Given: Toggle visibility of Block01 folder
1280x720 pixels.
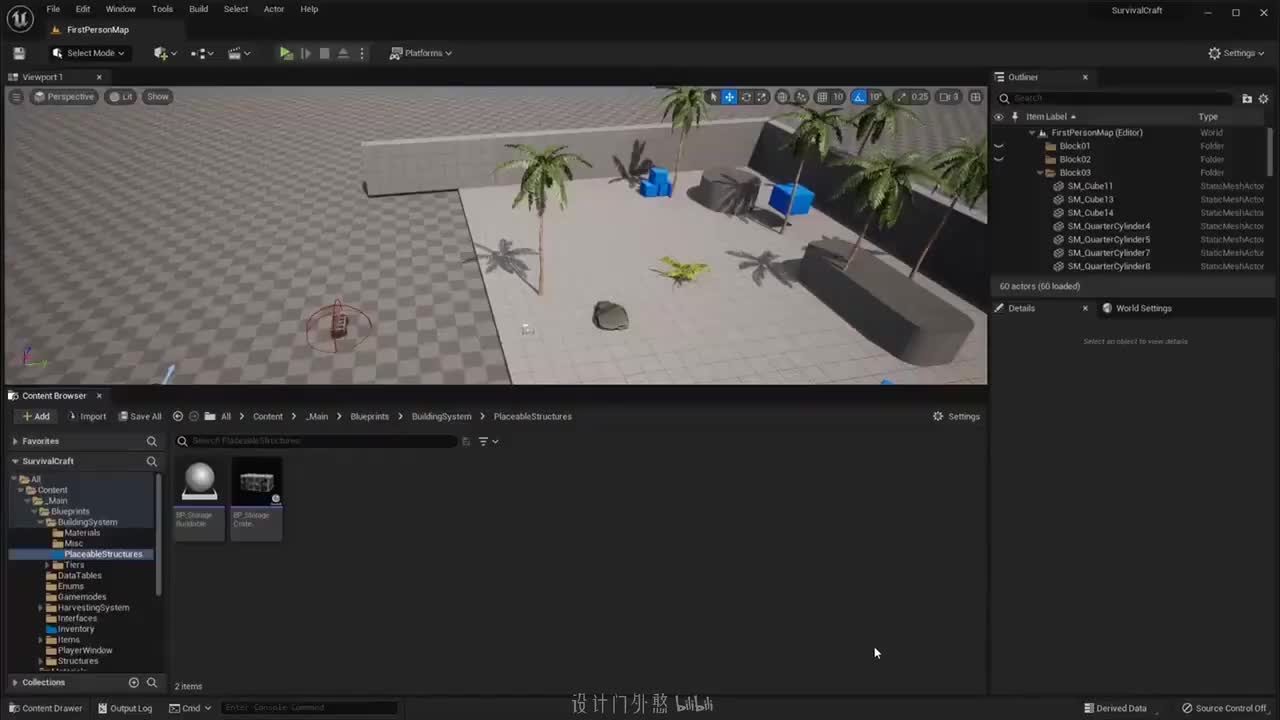Looking at the screenshot, I should tap(998, 146).
